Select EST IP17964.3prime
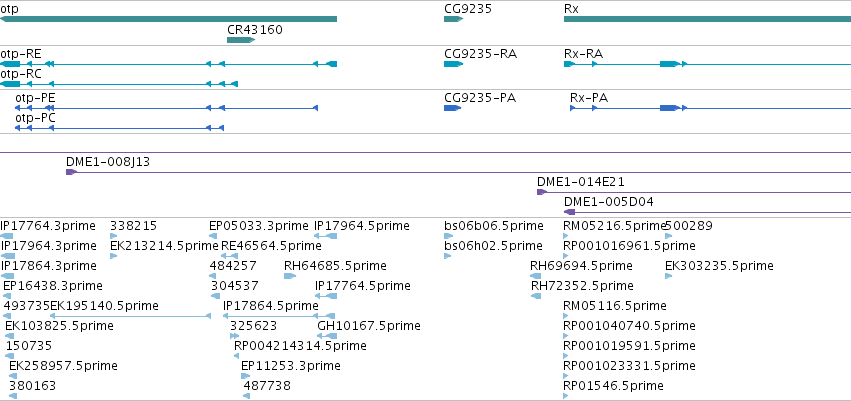The image size is (851, 401). 8,256
